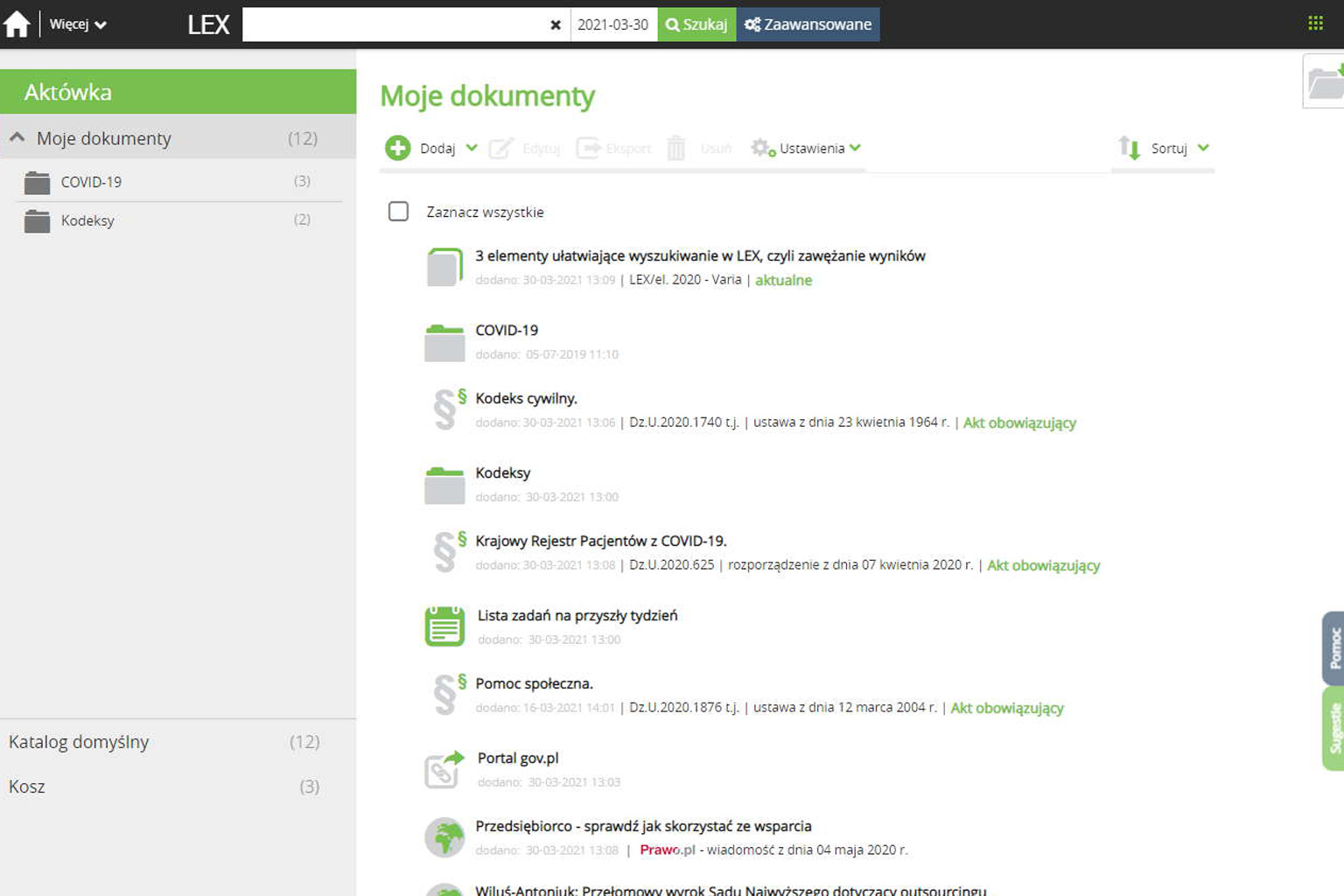Screen dimensions: 1344x896
Task: Click the clear X in search field
Action: tap(555, 24)
